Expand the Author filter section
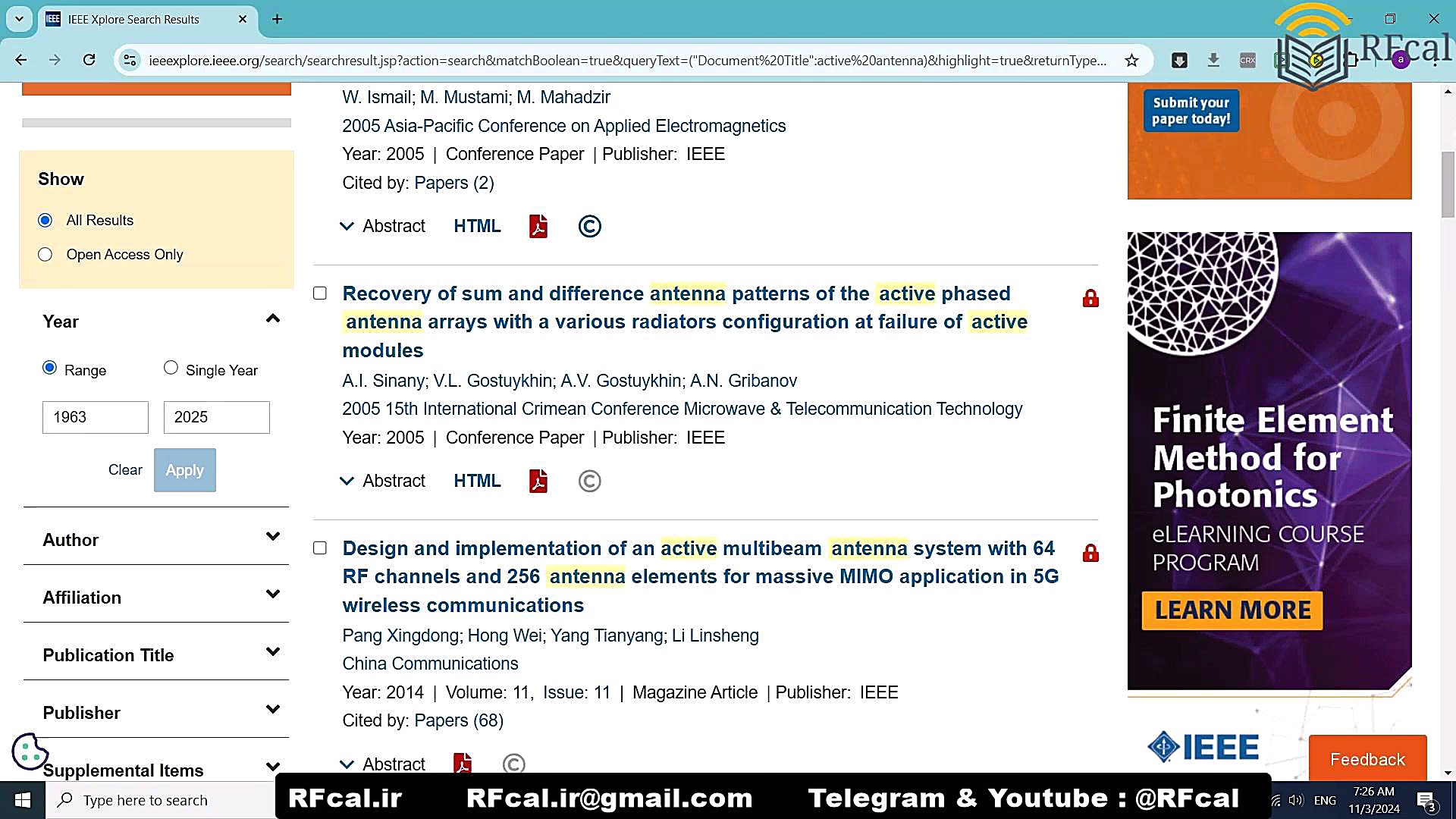This screenshot has width=1456, height=819. pos(272,538)
